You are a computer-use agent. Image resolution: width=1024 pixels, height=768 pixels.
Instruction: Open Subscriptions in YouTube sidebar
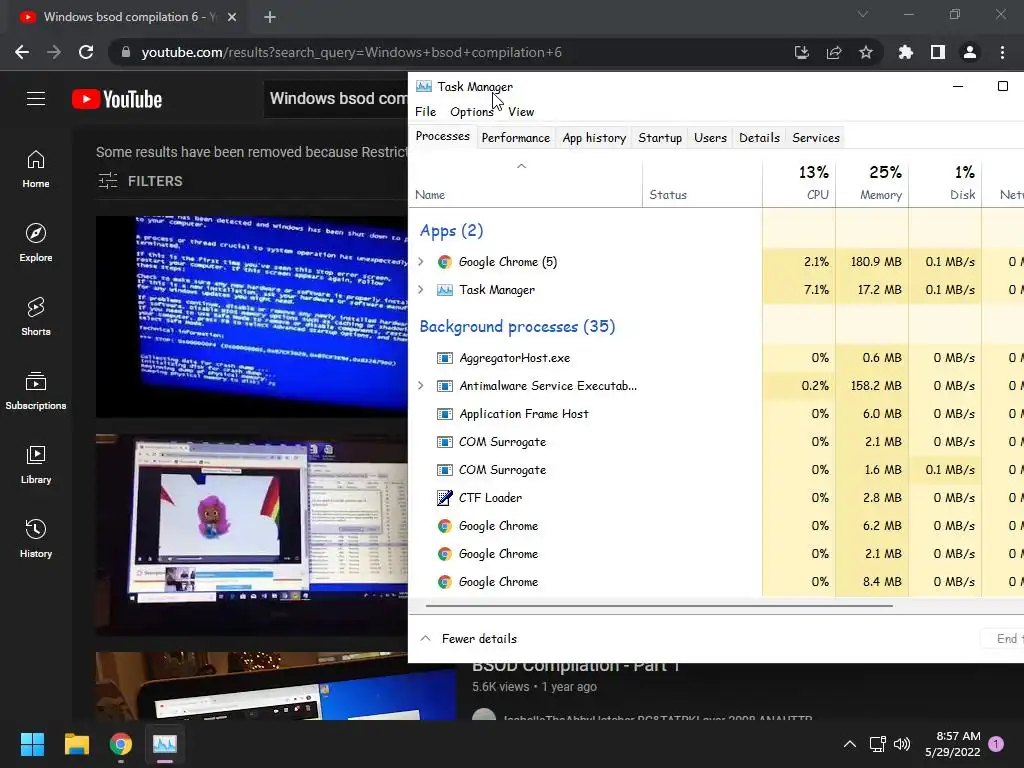coord(36,391)
